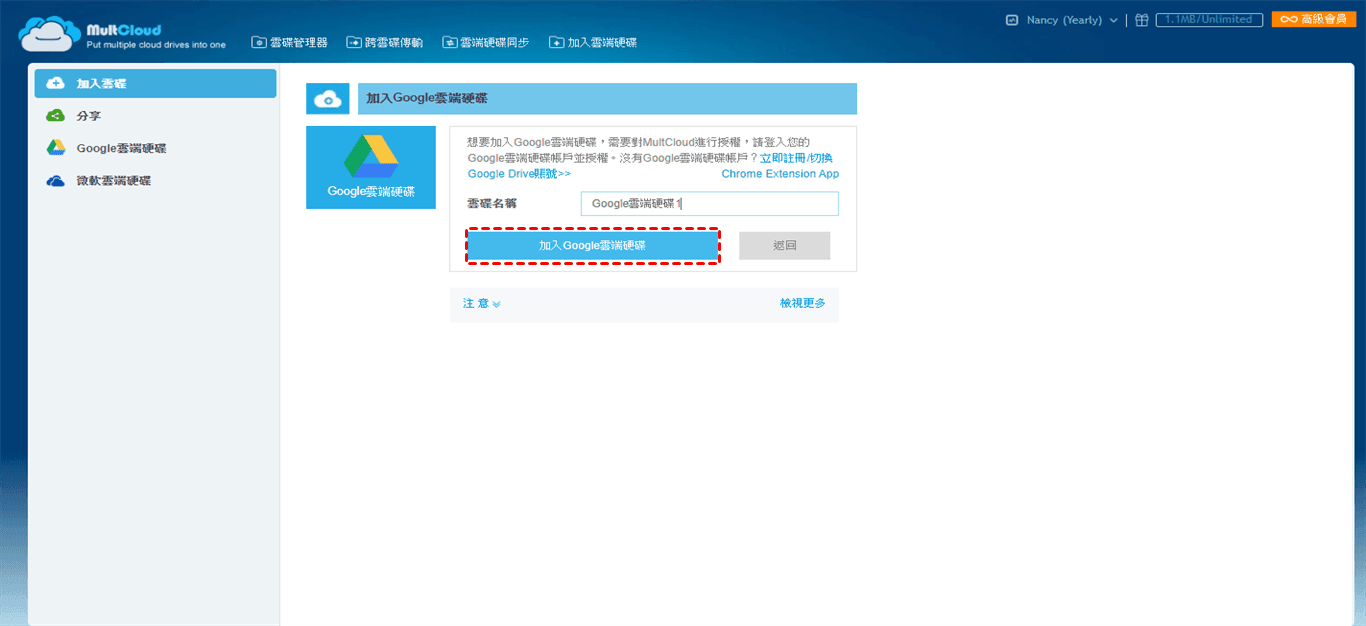Open the 雲端硬碟同步 menu

tap(486, 42)
